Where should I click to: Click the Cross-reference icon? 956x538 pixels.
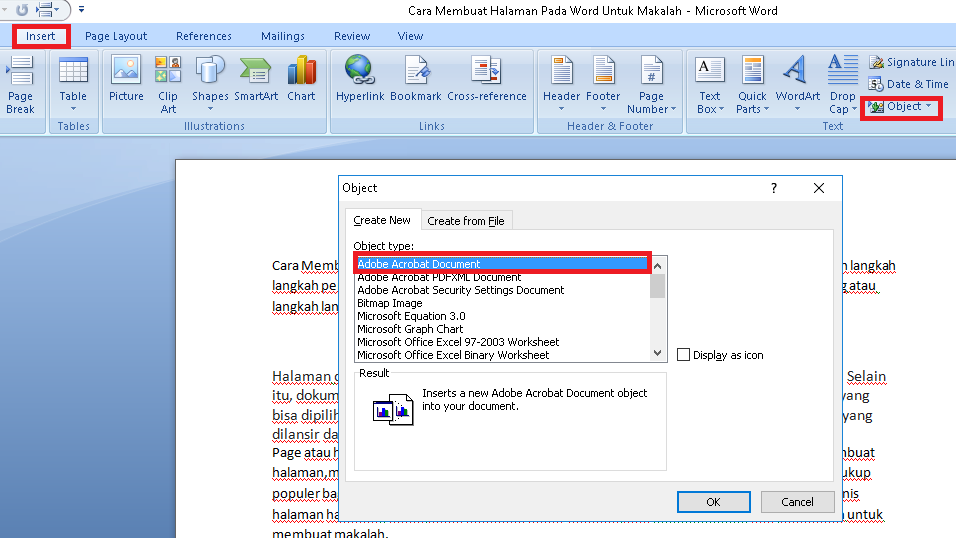coord(487,80)
